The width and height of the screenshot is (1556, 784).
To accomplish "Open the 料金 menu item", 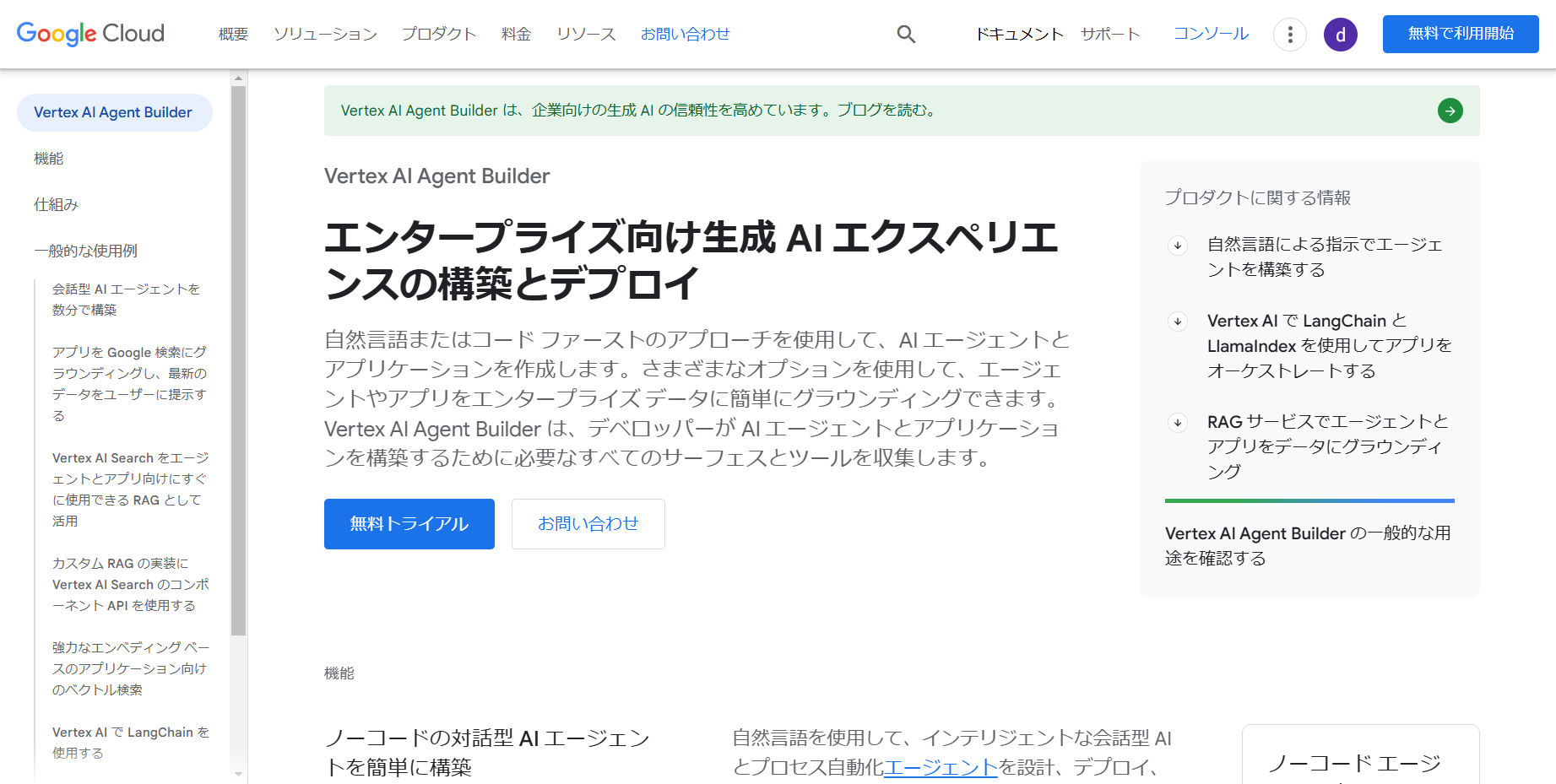I will click(516, 34).
